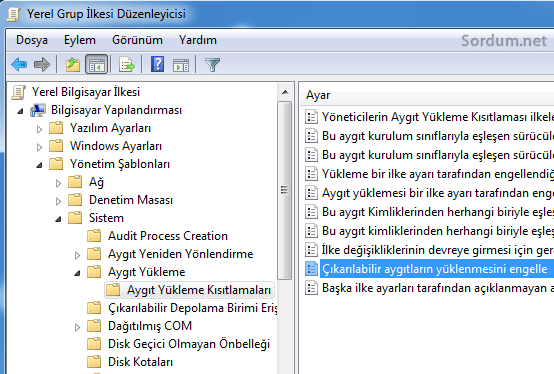The width and height of the screenshot is (554, 374).
Task: Click the tree pane scroll-up arrow
Action: tap(285, 93)
